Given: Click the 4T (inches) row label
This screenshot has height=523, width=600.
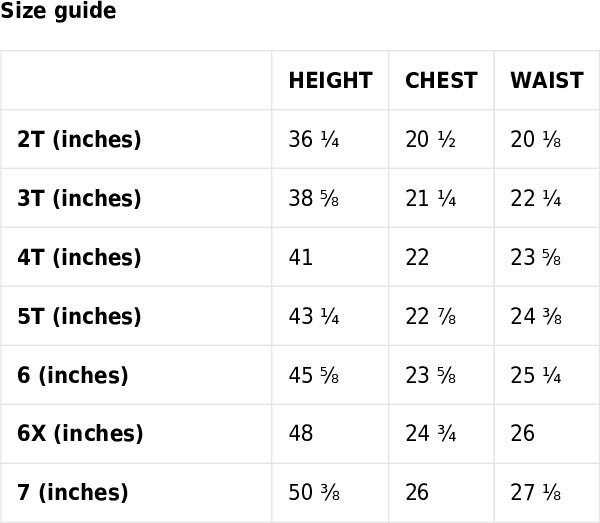Looking at the screenshot, I should click(79, 257).
